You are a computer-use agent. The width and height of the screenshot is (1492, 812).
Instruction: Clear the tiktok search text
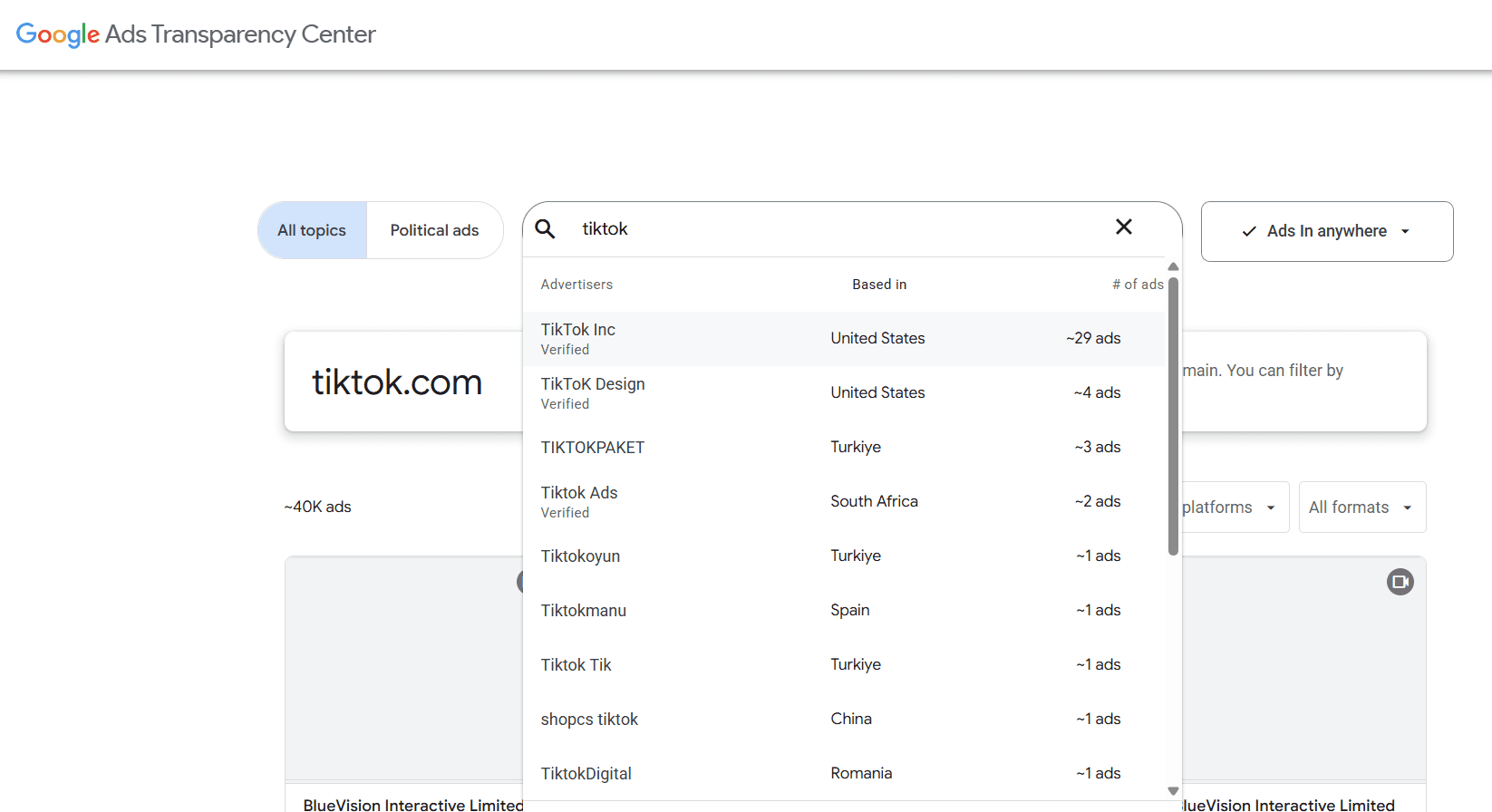pos(1124,227)
